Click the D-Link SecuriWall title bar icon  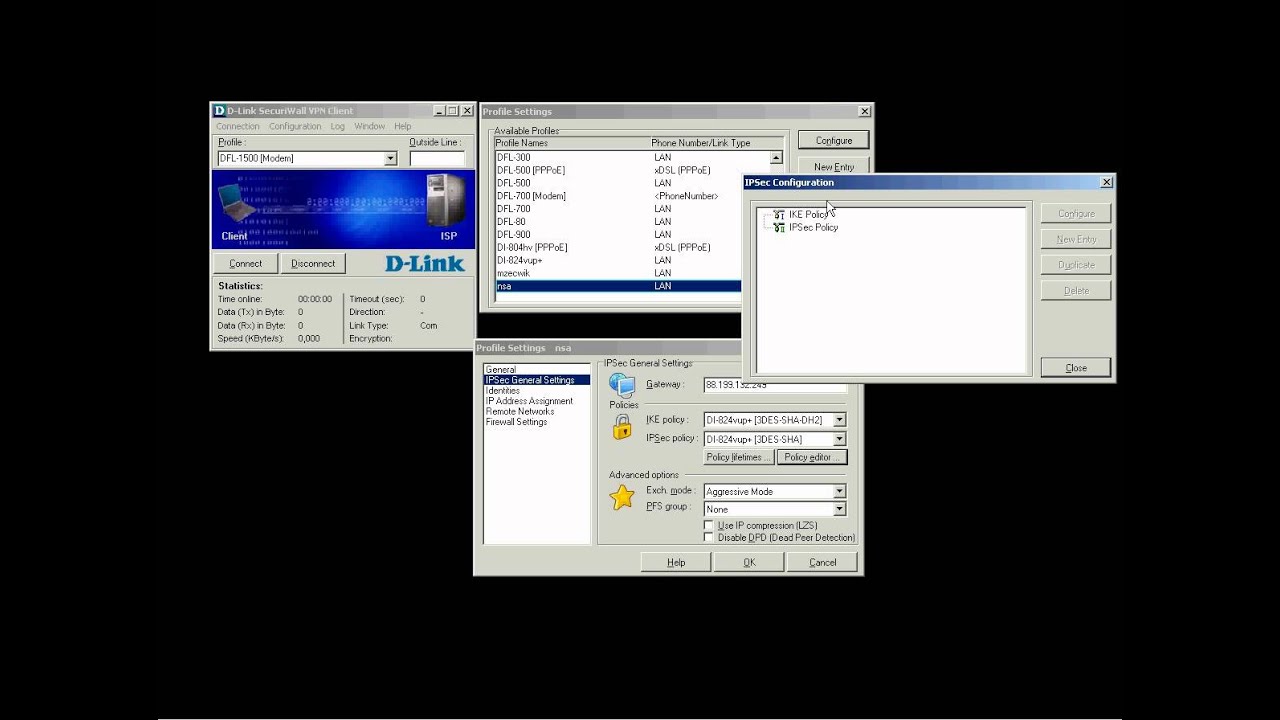click(219, 111)
